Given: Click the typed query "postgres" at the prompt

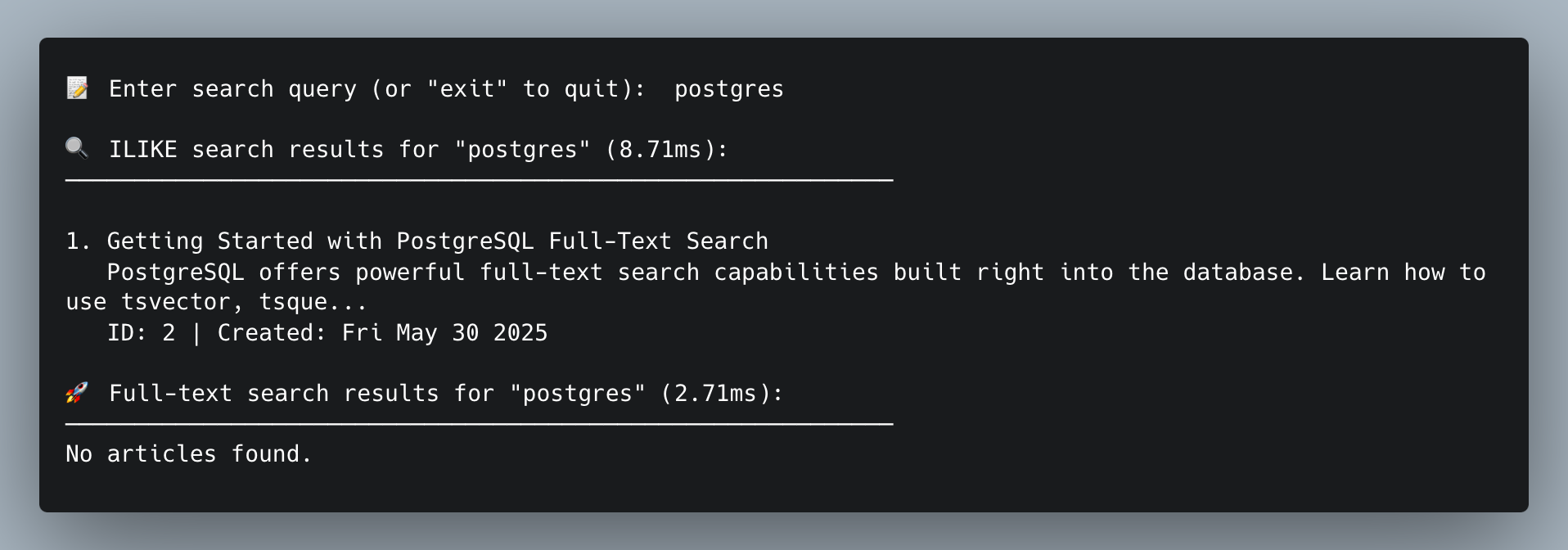Looking at the screenshot, I should click(728, 89).
